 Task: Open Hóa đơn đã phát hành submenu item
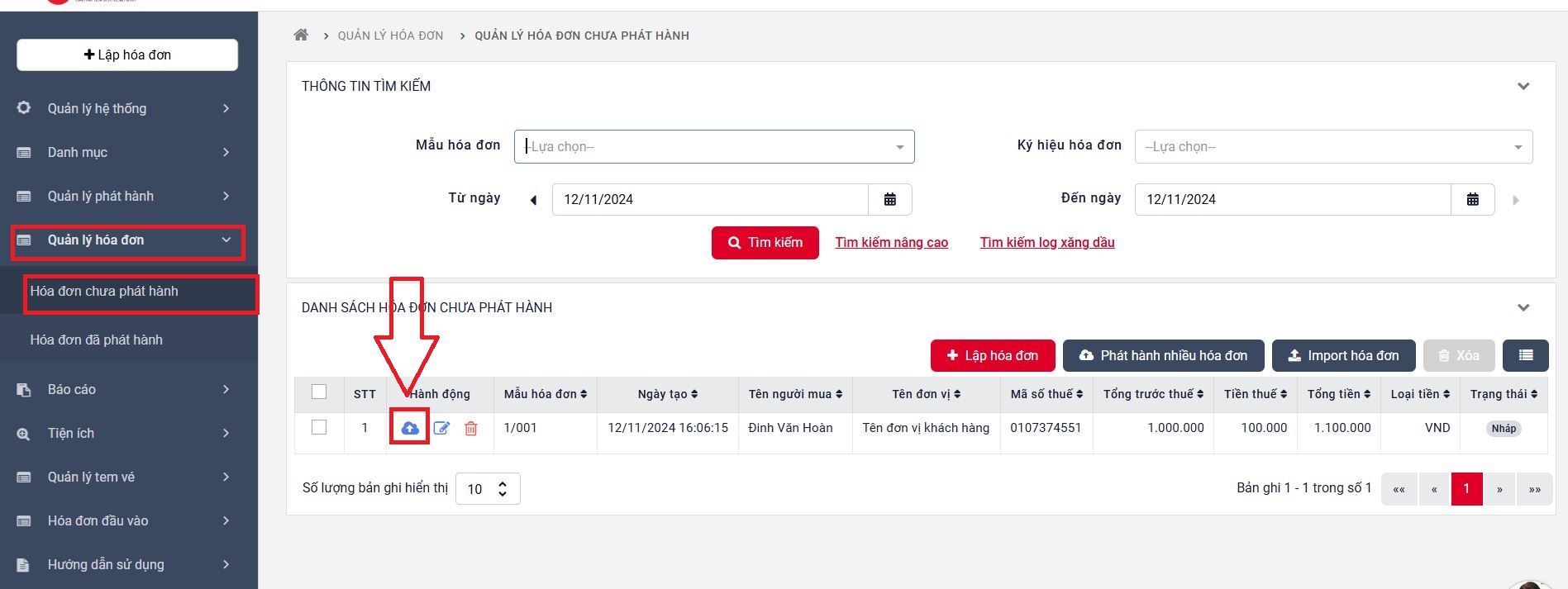point(97,340)
